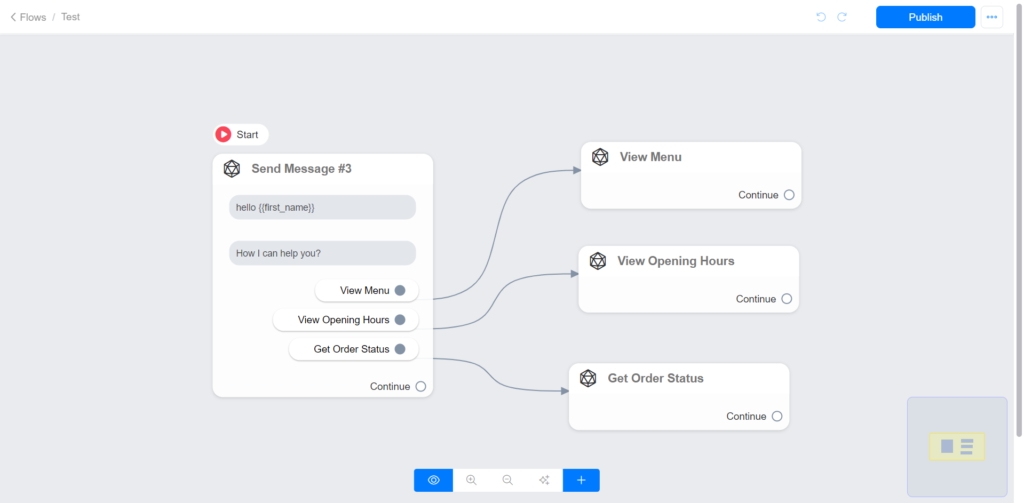Select the Continue connector on View Menu node

tap(789, 195)
